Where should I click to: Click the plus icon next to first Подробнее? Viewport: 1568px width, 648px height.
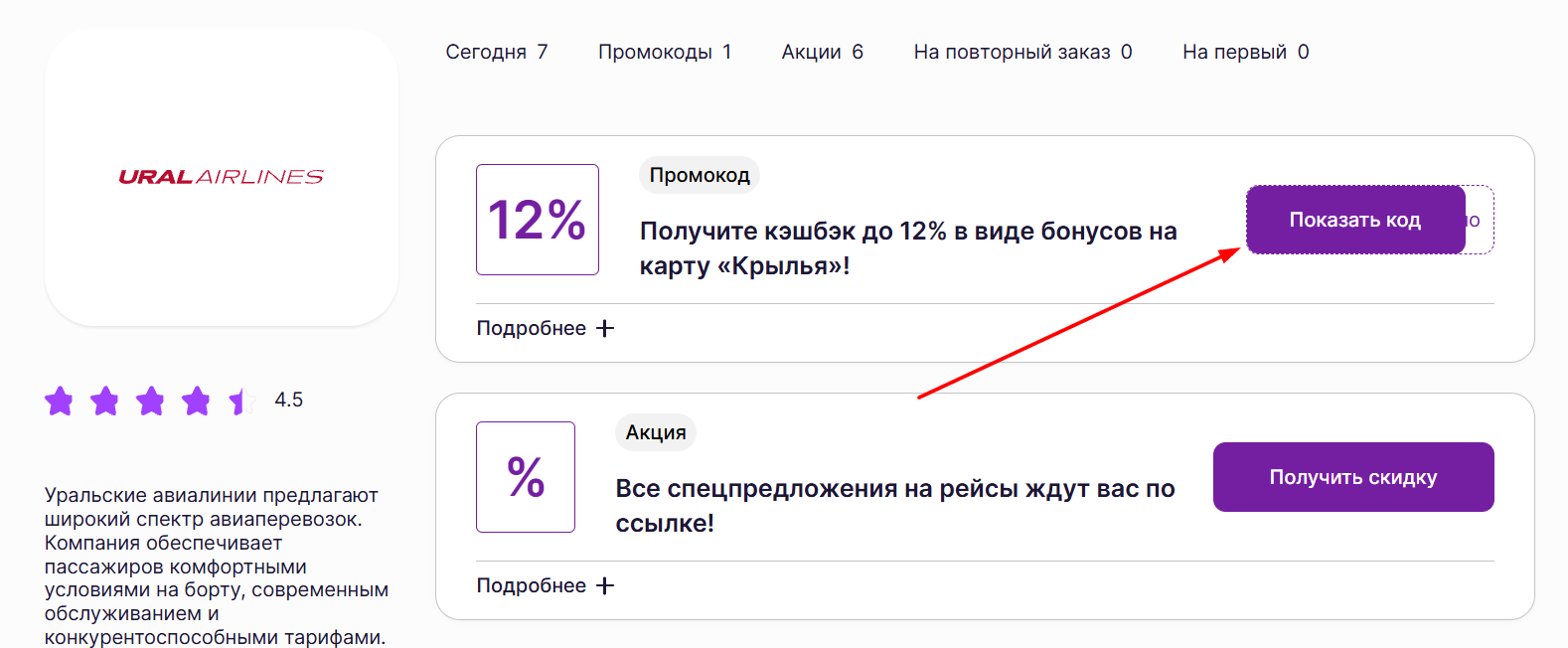click(x=605, y=327)
